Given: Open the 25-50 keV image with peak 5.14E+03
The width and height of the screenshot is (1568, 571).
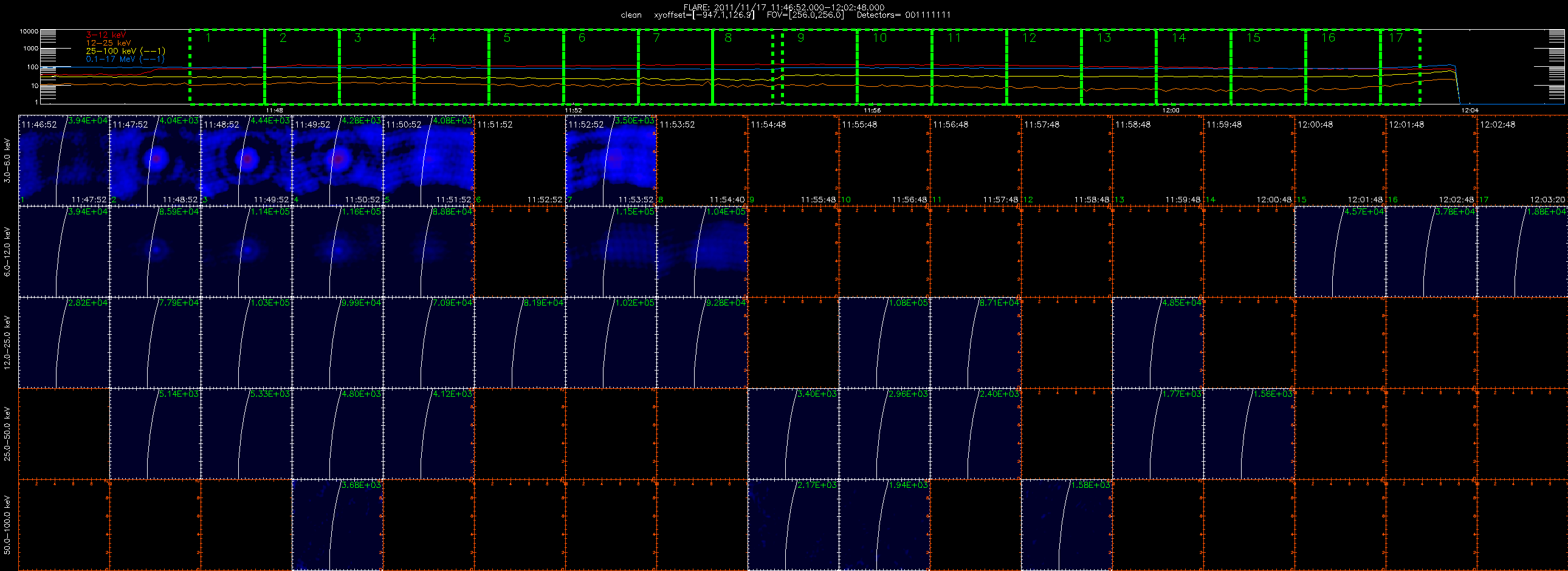Looking at the screenshot, I should tap(155, 434).
